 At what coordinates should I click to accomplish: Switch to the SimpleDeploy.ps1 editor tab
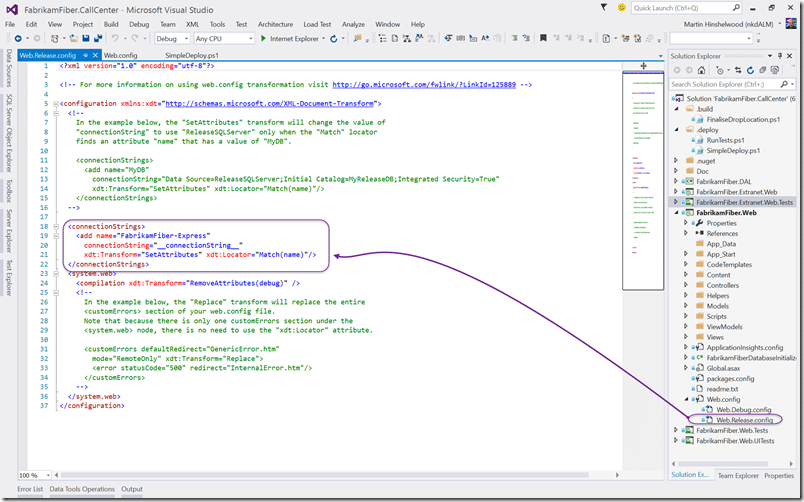coord(192,55)
